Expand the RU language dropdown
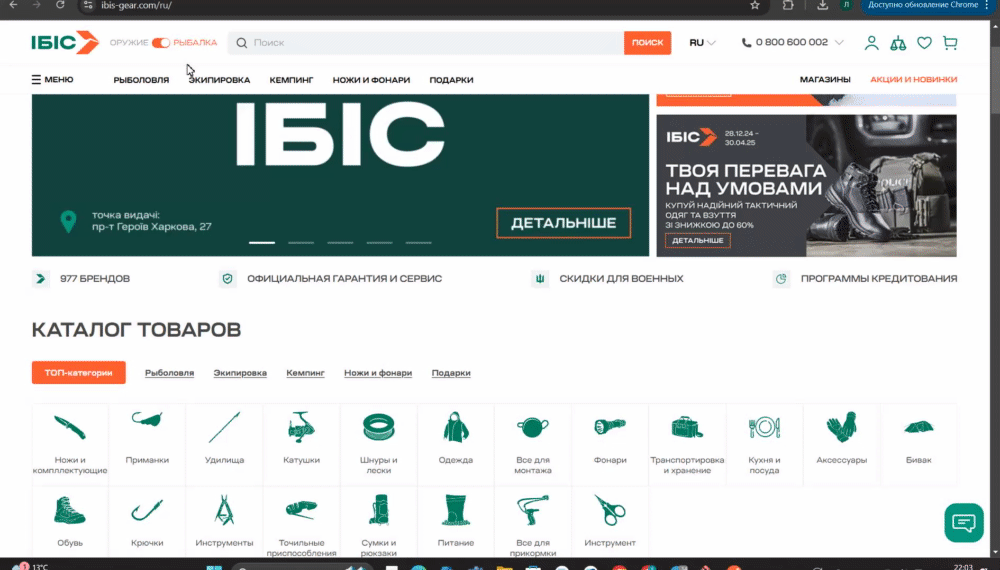1000x570 pixels. click(x=702, y=43)
